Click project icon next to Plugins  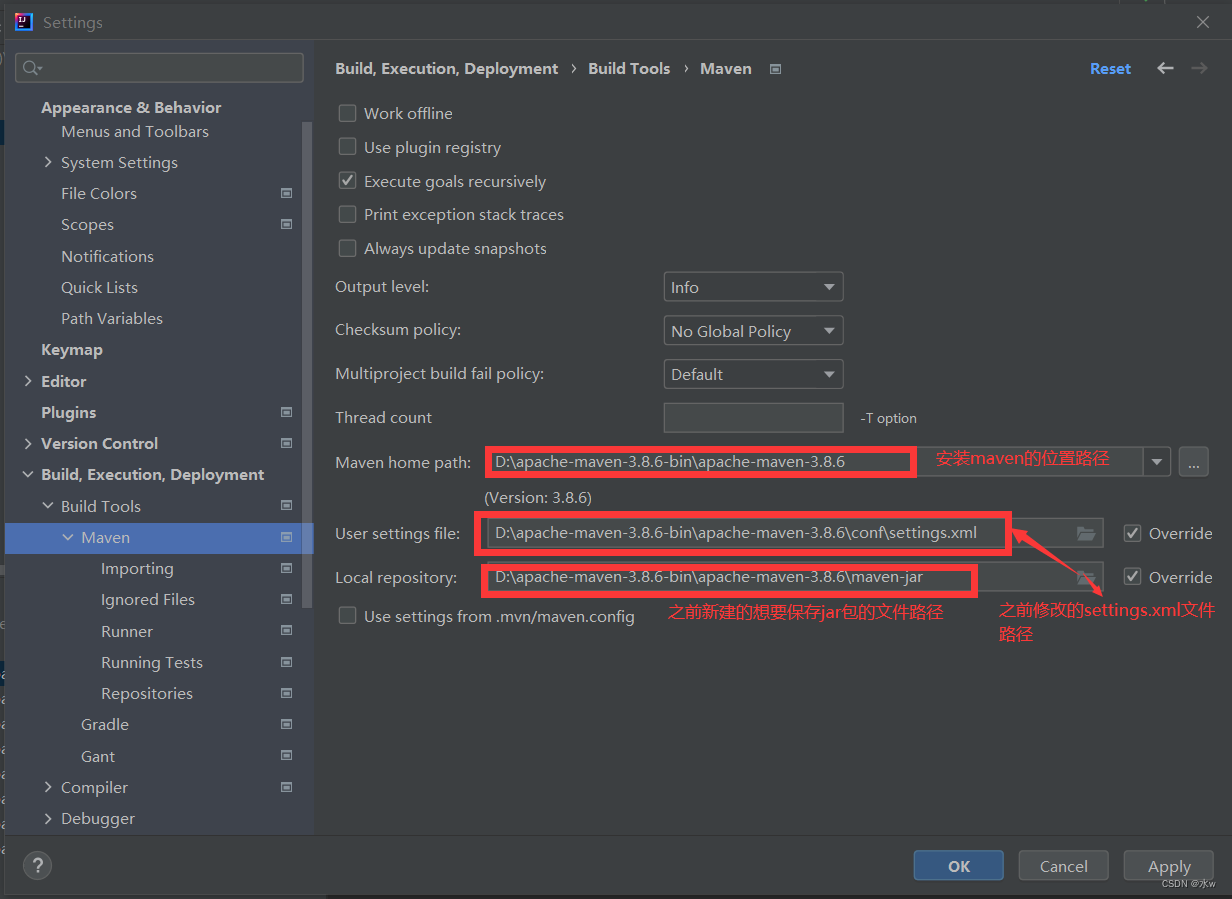[287, 412]
